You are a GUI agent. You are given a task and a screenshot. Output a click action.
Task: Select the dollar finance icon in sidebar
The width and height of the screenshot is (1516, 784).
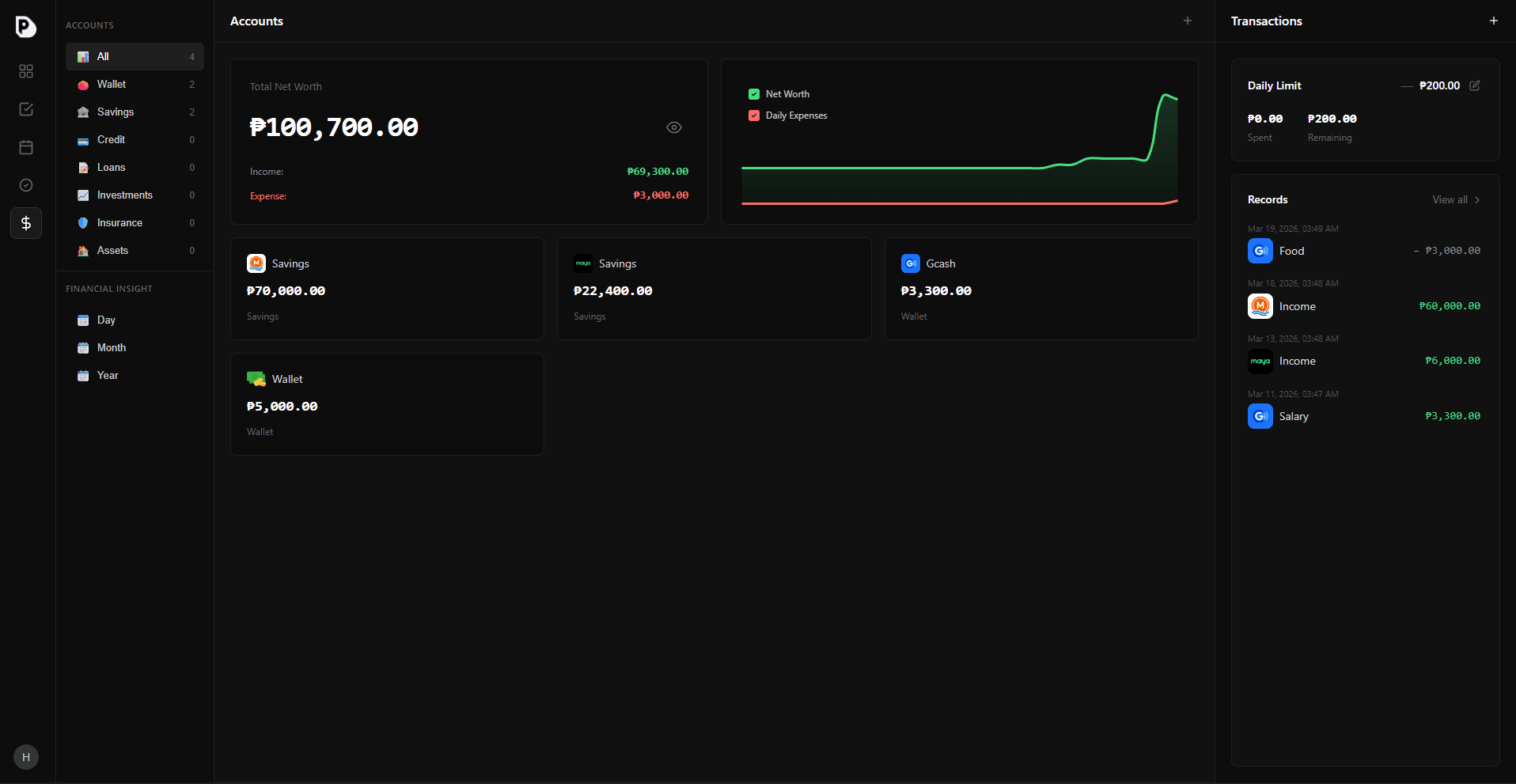click(x=26, y=223)
